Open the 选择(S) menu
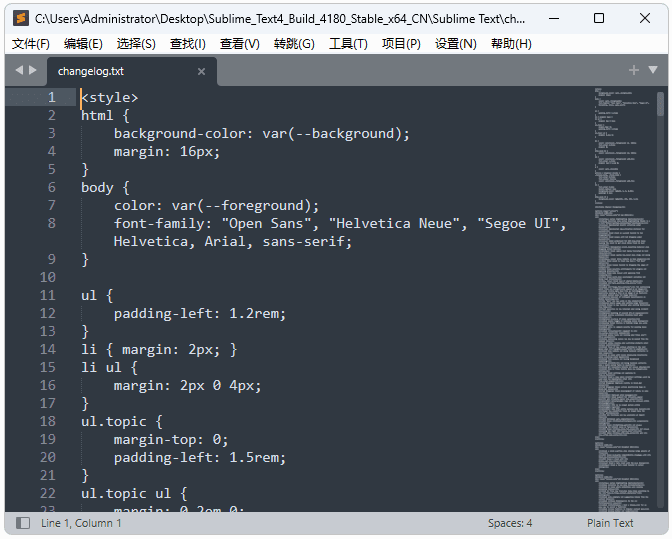672x539 pixels. pyautogui.click(x=136, y=44)
